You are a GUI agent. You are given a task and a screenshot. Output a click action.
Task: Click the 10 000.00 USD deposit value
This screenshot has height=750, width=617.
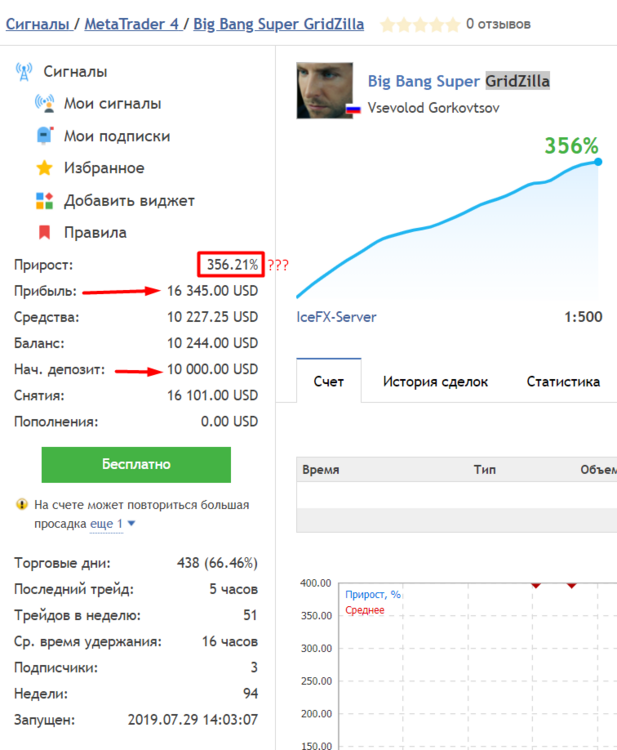coord(212,369)
